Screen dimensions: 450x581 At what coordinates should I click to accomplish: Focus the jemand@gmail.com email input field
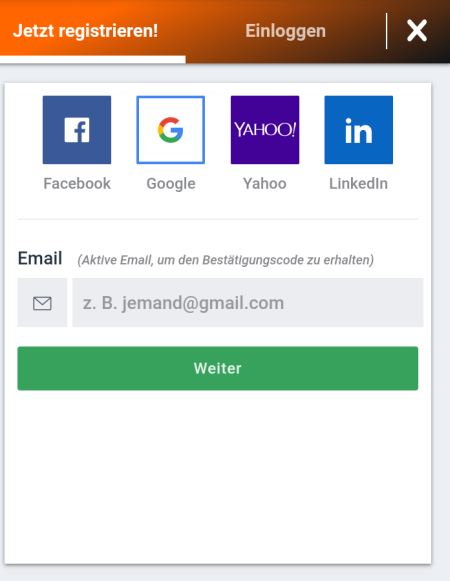(248, 303)
